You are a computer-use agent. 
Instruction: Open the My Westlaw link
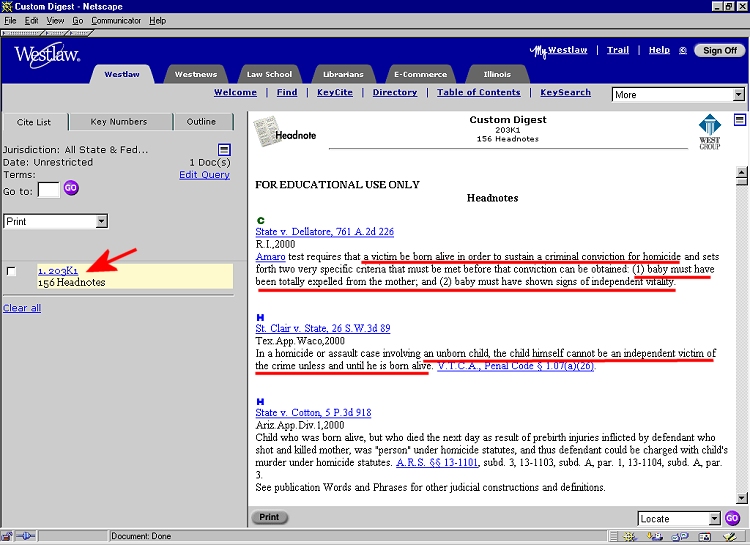(559, 50)
